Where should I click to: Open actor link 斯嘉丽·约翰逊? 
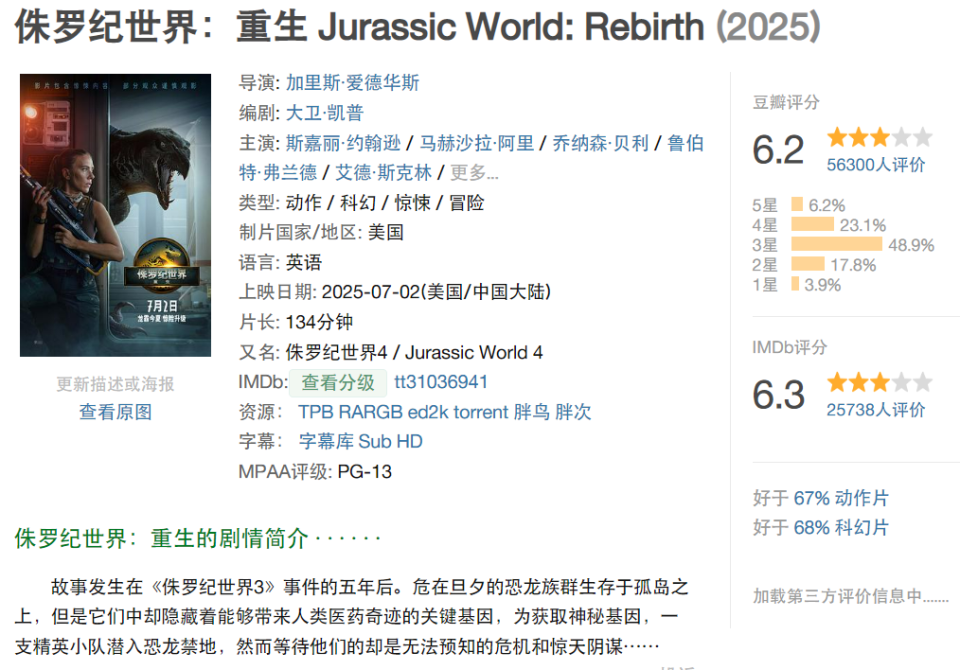(x=343, y=143)
